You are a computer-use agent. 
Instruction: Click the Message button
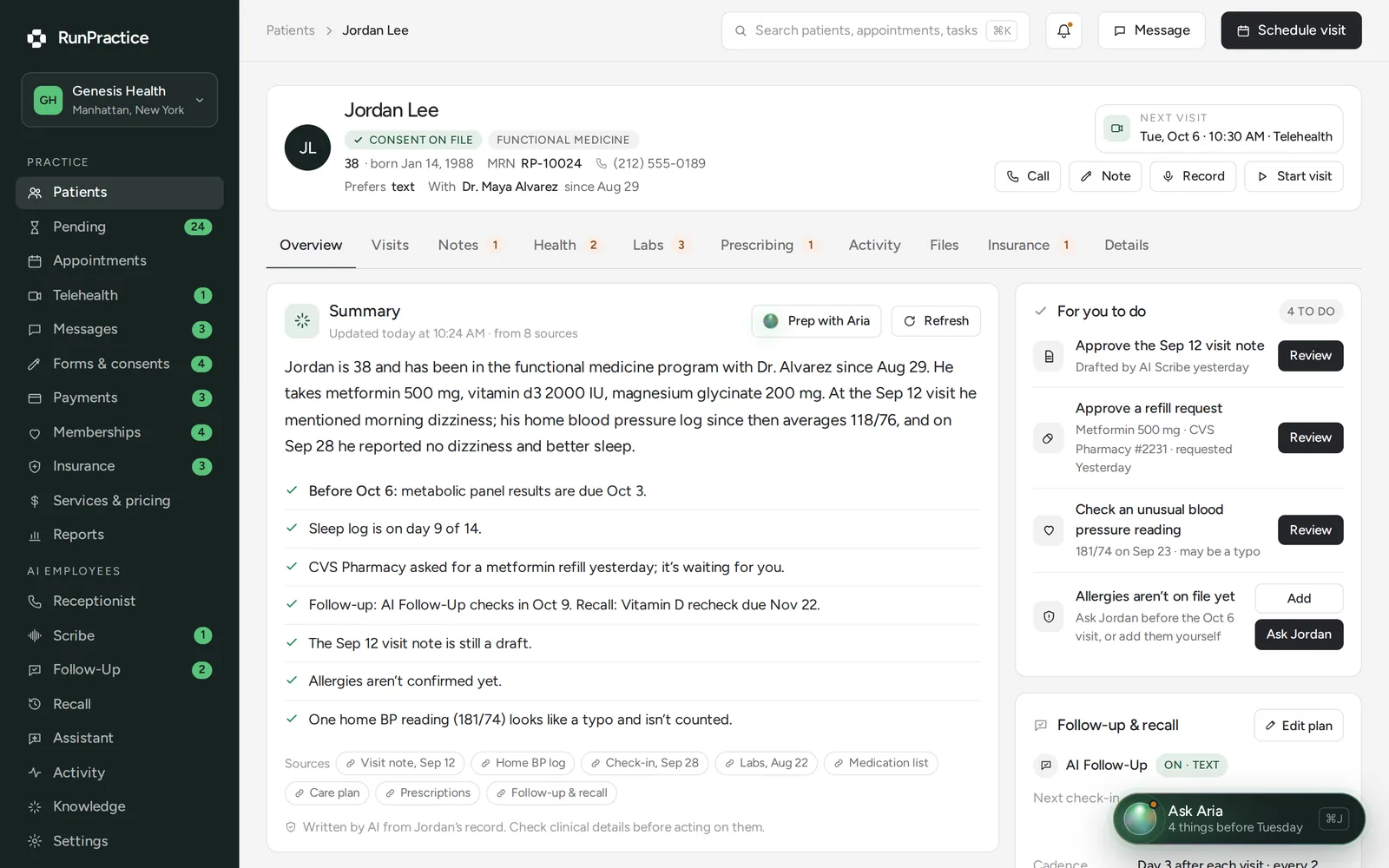[x=1151, y=30]
